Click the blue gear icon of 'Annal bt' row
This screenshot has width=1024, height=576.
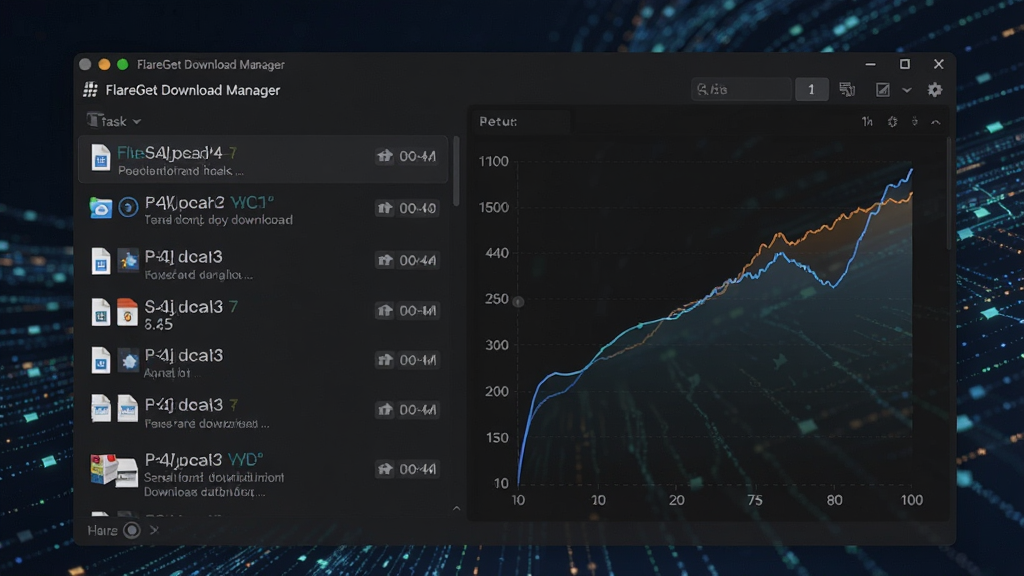[128, 360]
